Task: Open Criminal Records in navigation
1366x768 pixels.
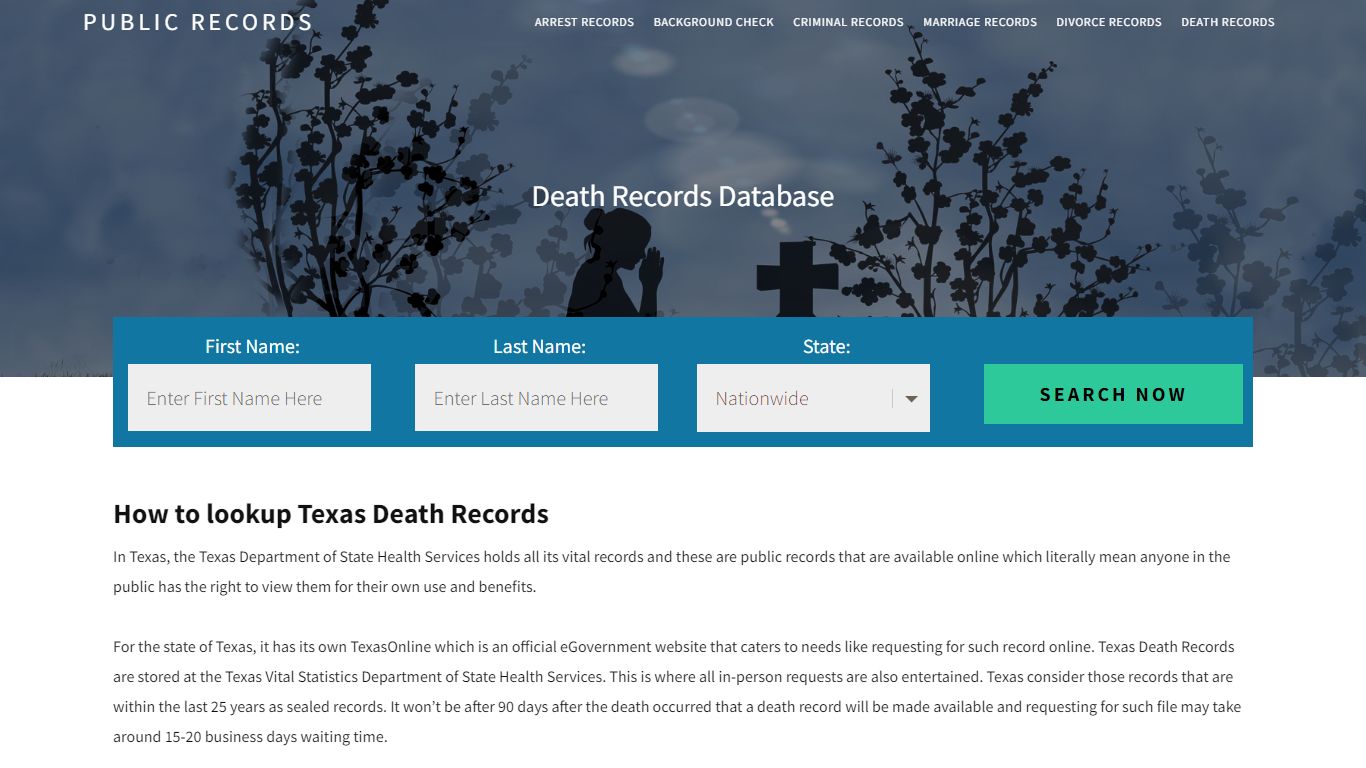Action: (x=848, y=22)
